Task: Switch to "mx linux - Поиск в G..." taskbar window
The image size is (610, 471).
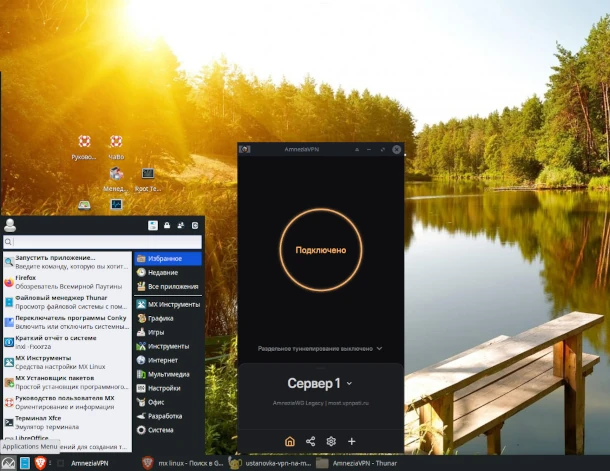Action: click(183, 463)
